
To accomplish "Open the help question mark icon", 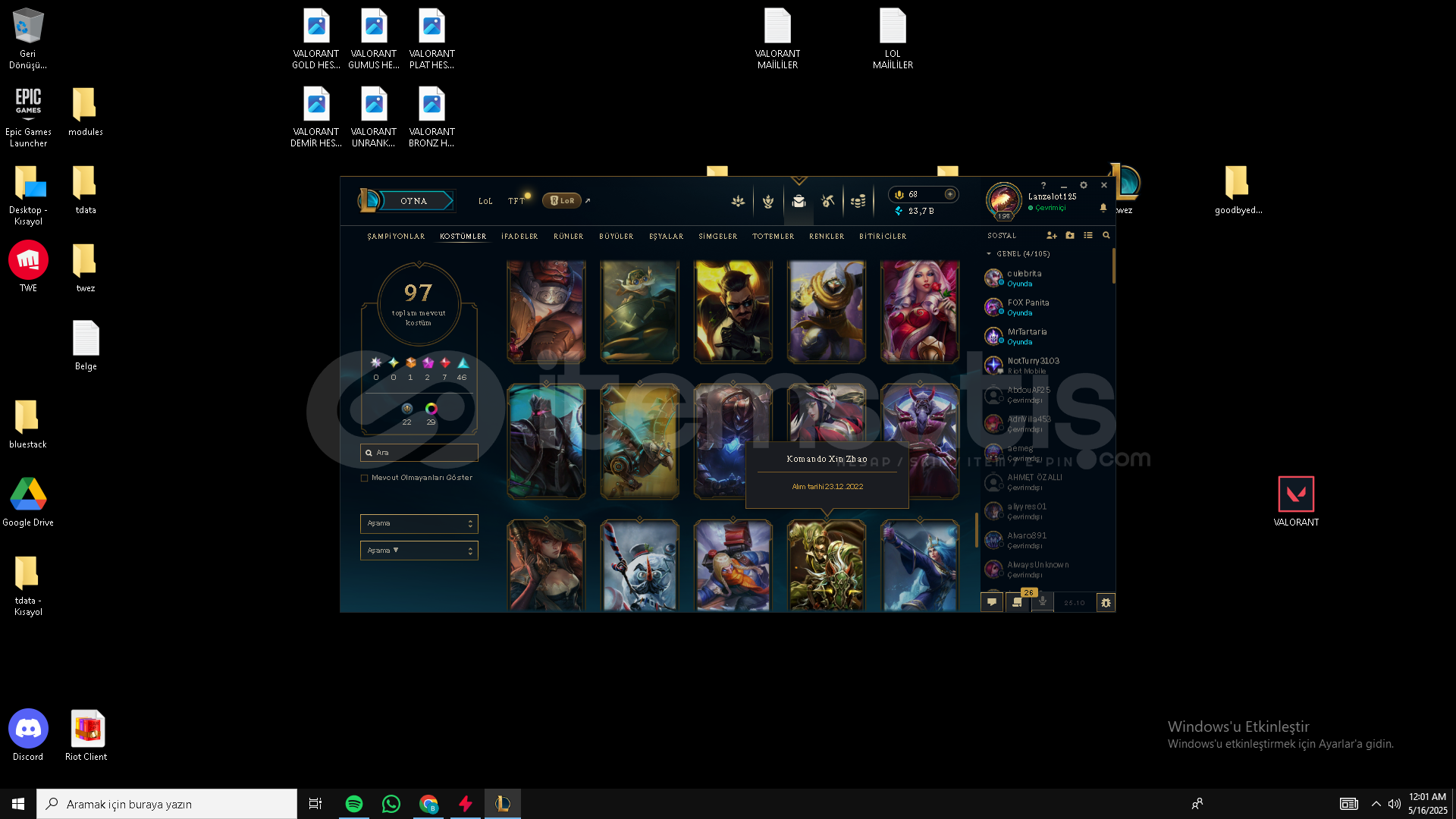I will tap(1043, 185).
